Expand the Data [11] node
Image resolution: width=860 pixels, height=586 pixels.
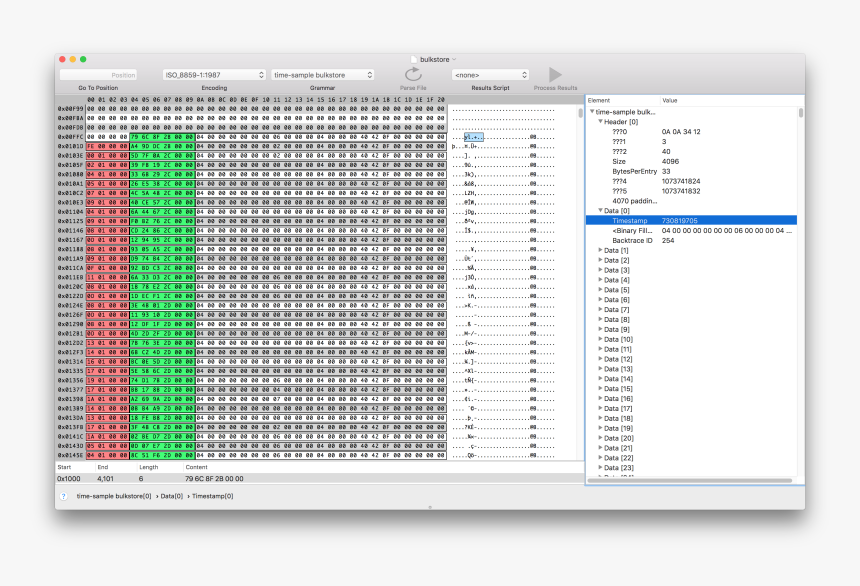tap(601, 349)
